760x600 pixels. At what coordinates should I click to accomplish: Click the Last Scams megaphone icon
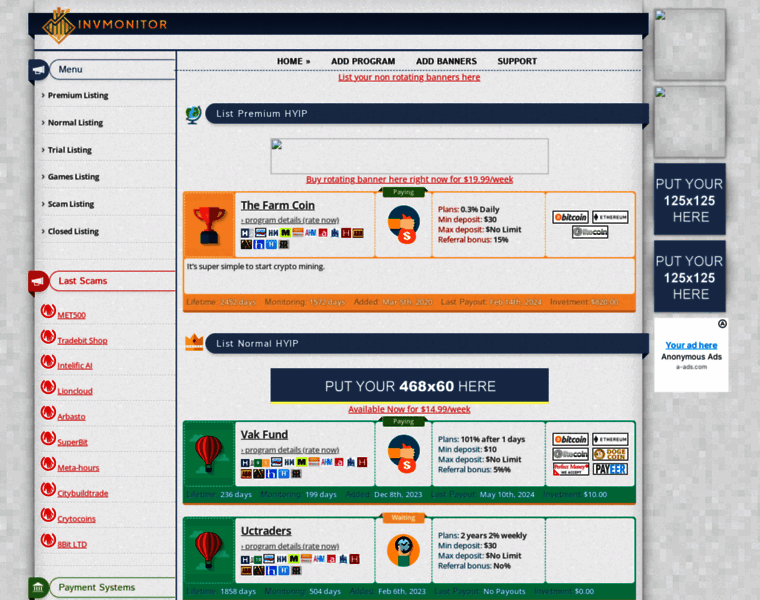(38, 282)
